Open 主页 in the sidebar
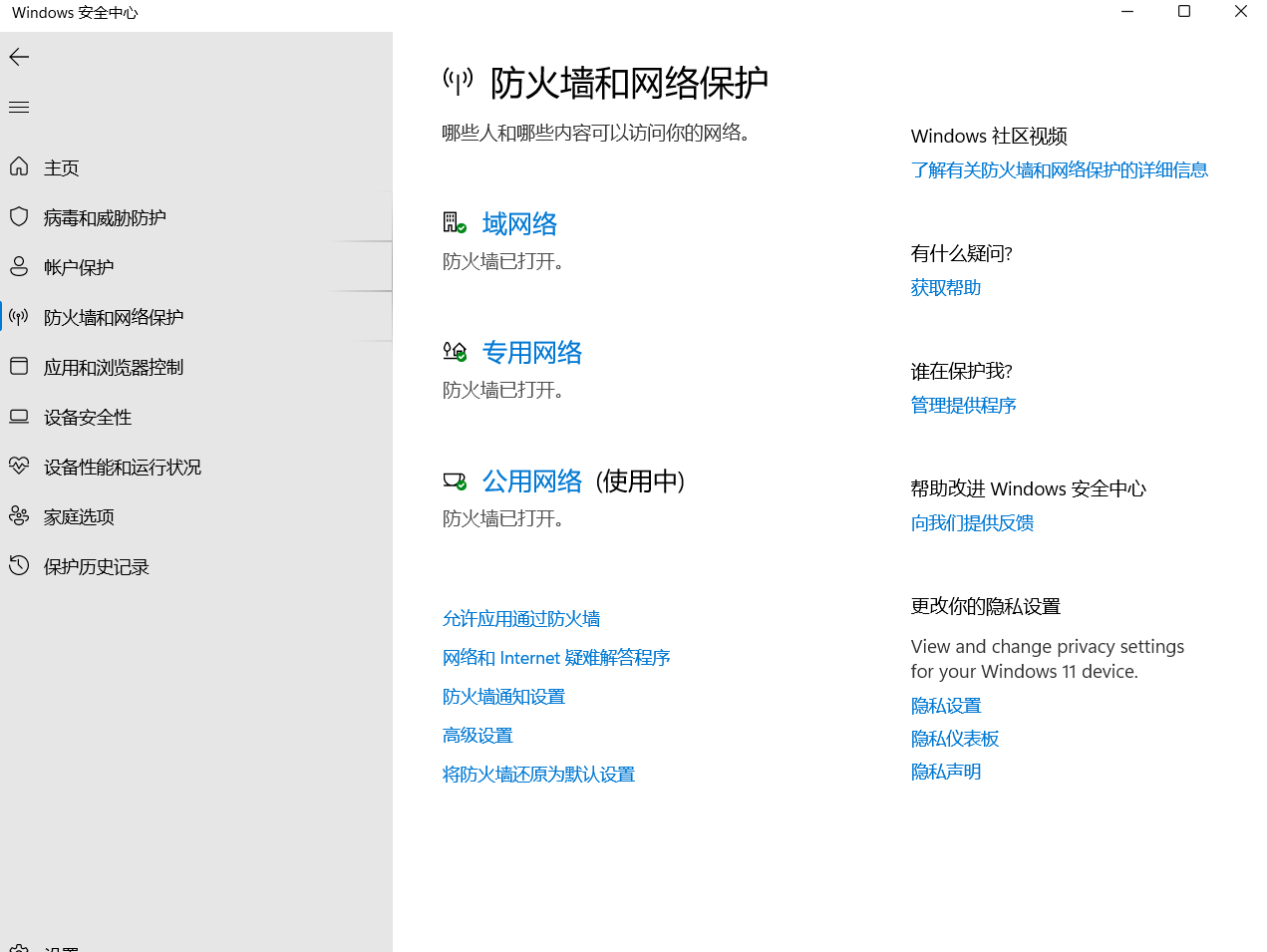Viewport: 1267px width, 952px height. [196, 167]
